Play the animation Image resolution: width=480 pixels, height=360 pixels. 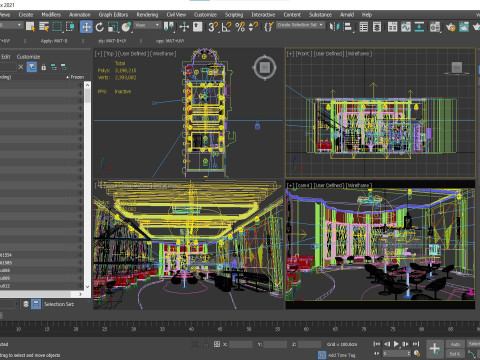(x=396, y=344)
